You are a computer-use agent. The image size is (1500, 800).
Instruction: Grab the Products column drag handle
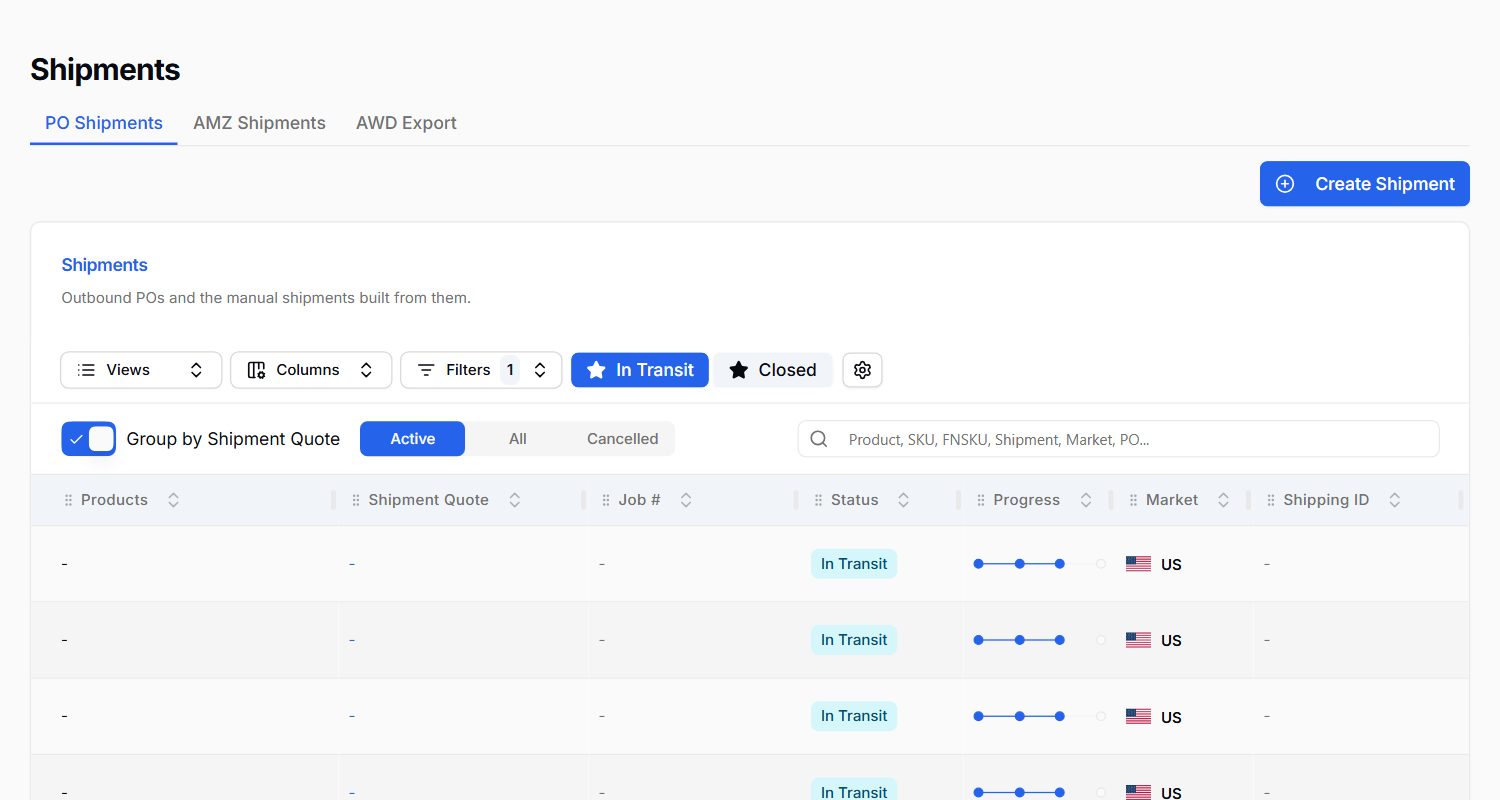click(68, 500)
